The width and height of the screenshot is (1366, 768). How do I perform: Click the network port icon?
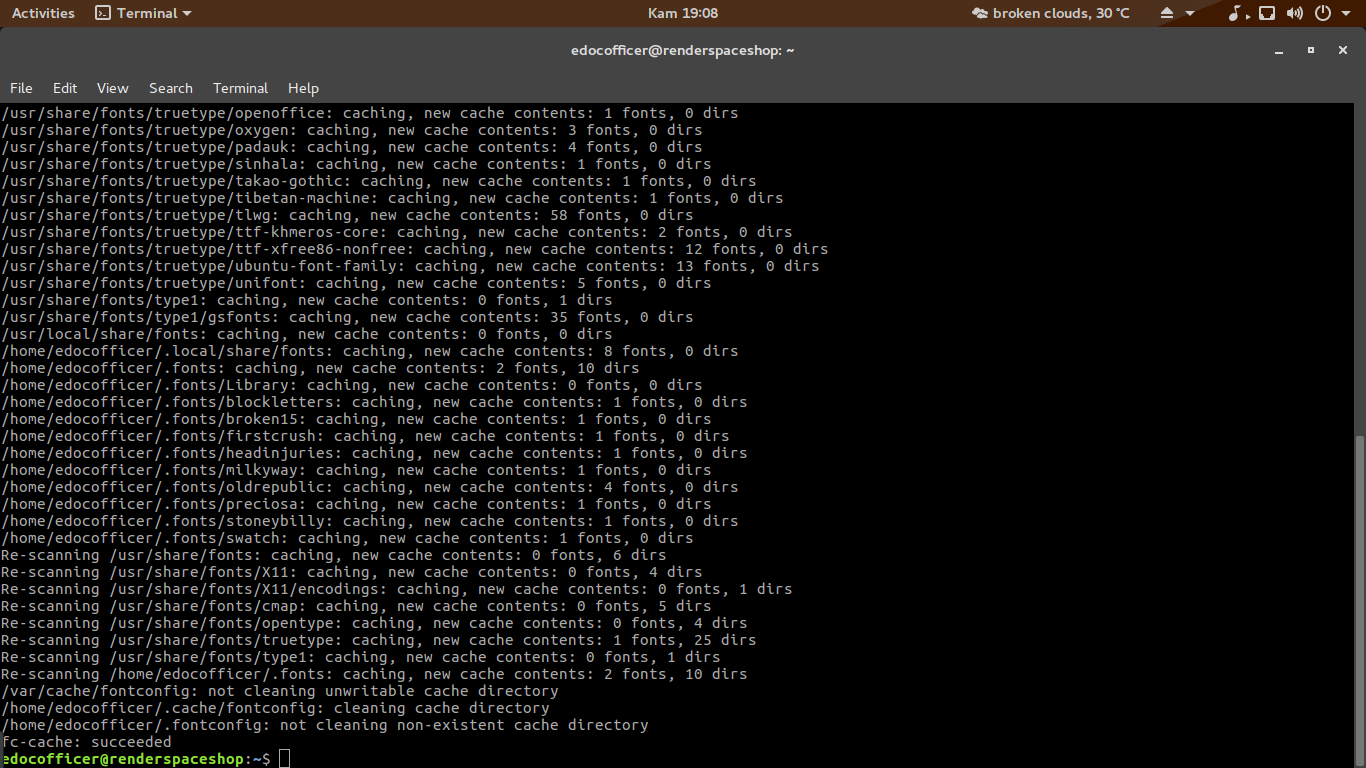[x=1267, y=13]
